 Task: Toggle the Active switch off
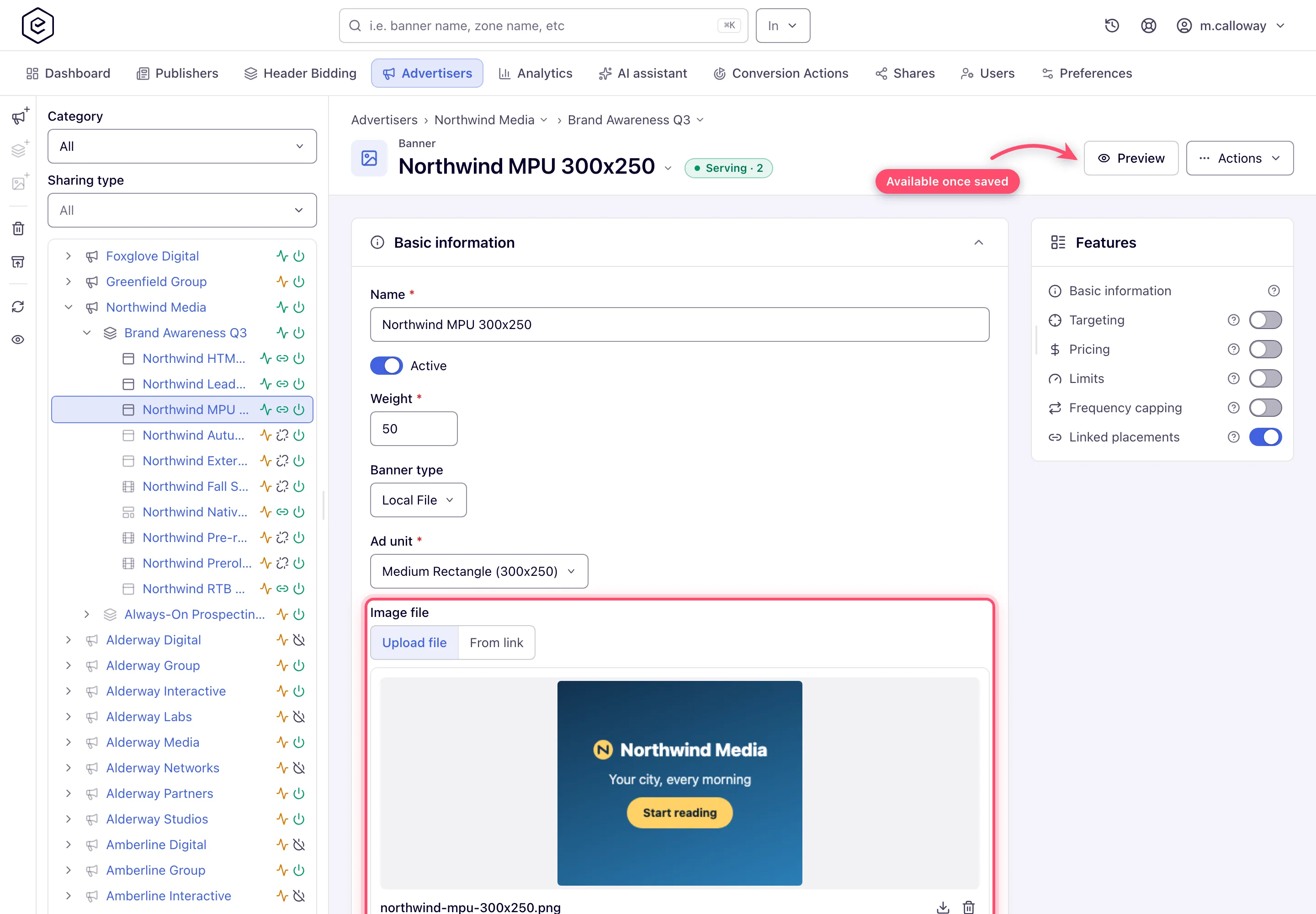coord(387,366)
